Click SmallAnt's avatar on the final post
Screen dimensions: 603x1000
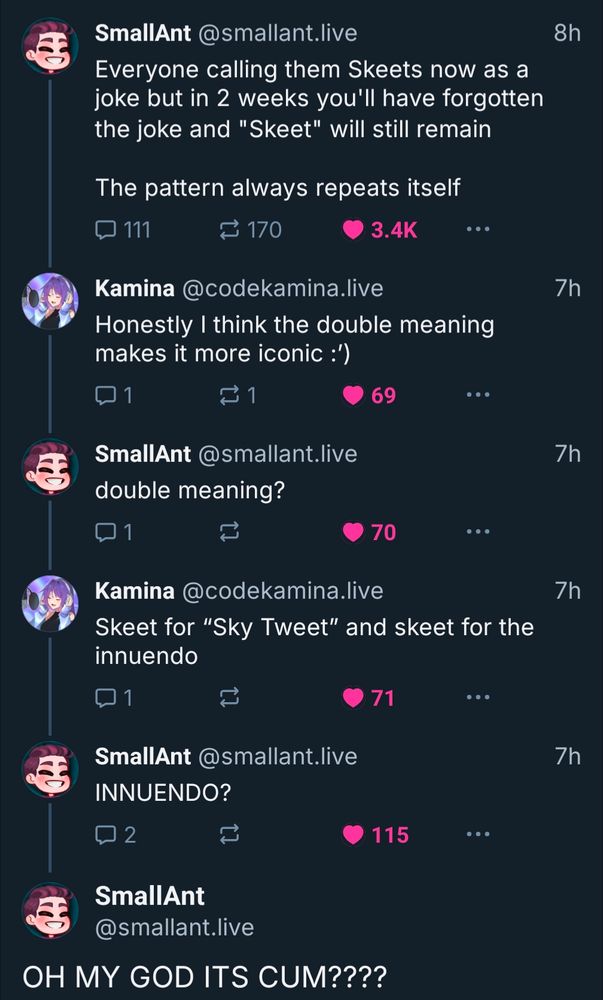coord(50,910)
